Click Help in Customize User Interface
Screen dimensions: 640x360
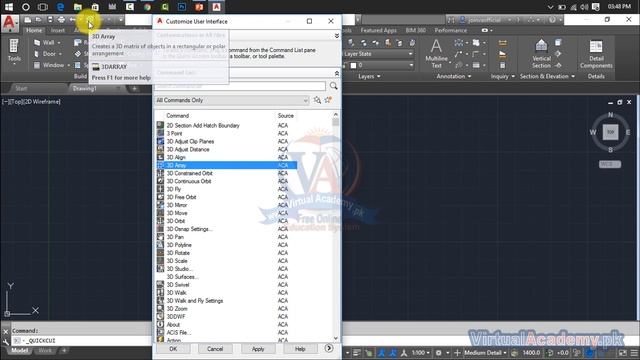[300, 349]
